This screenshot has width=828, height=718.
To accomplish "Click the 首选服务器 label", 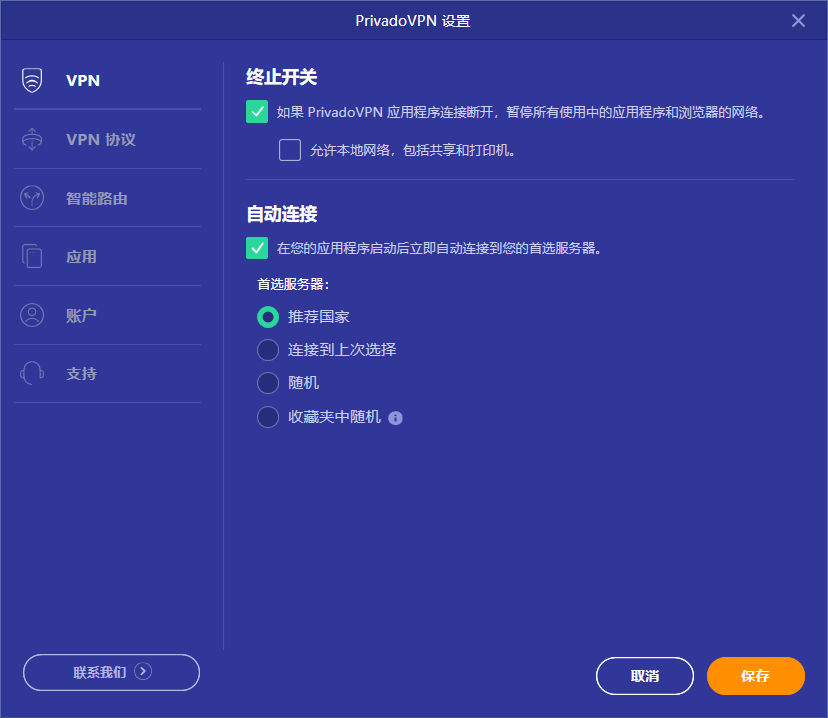I will point(293,284).
